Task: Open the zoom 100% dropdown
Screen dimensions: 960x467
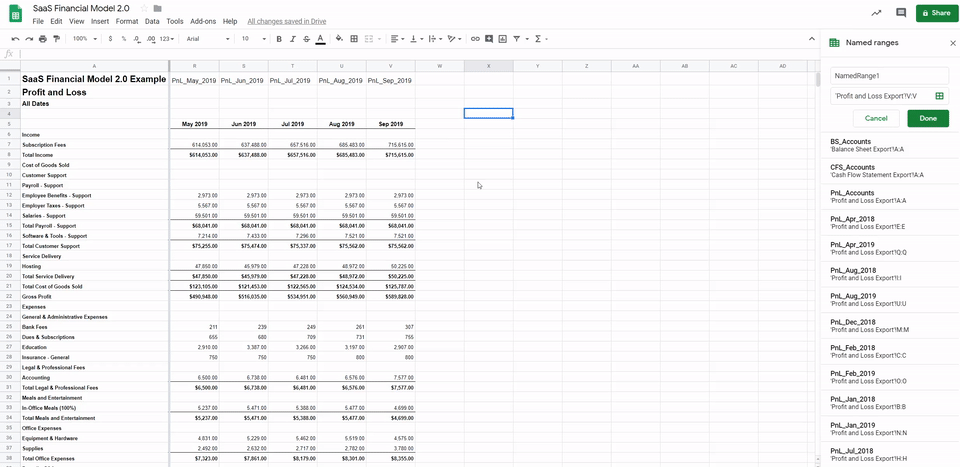Action: coord(84,39)
